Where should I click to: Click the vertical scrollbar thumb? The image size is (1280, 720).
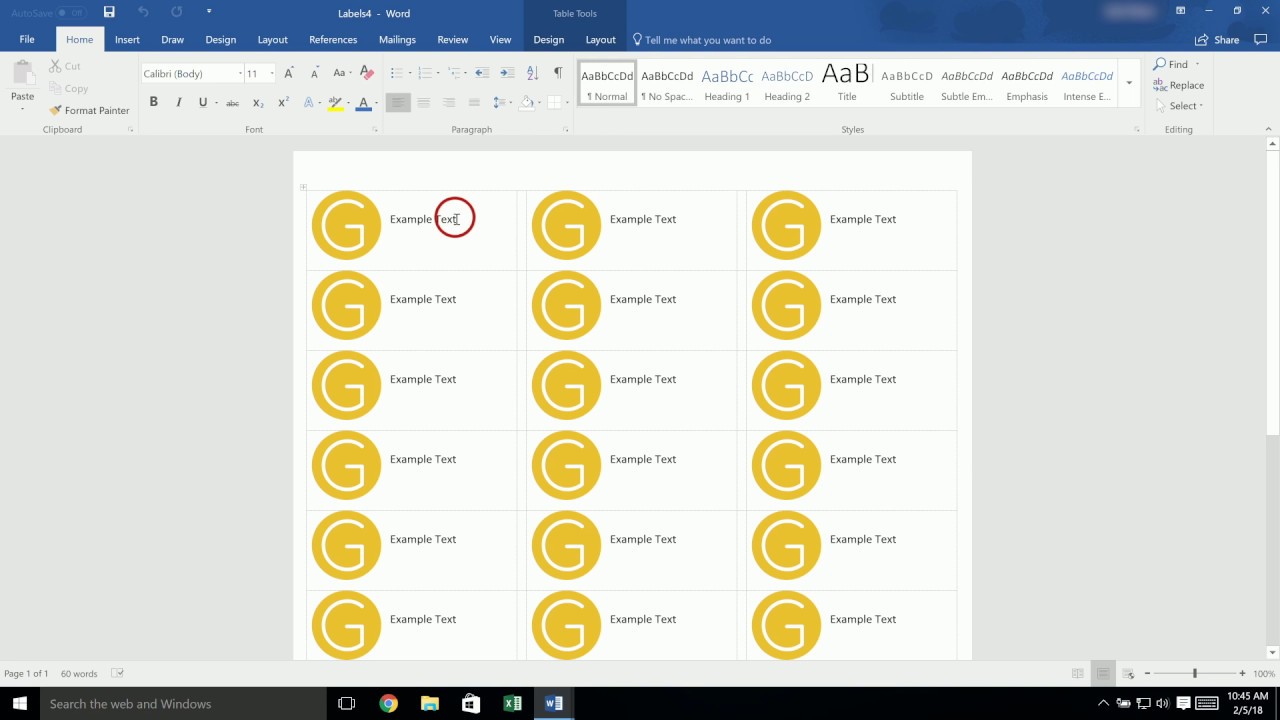pos(1272,293)
